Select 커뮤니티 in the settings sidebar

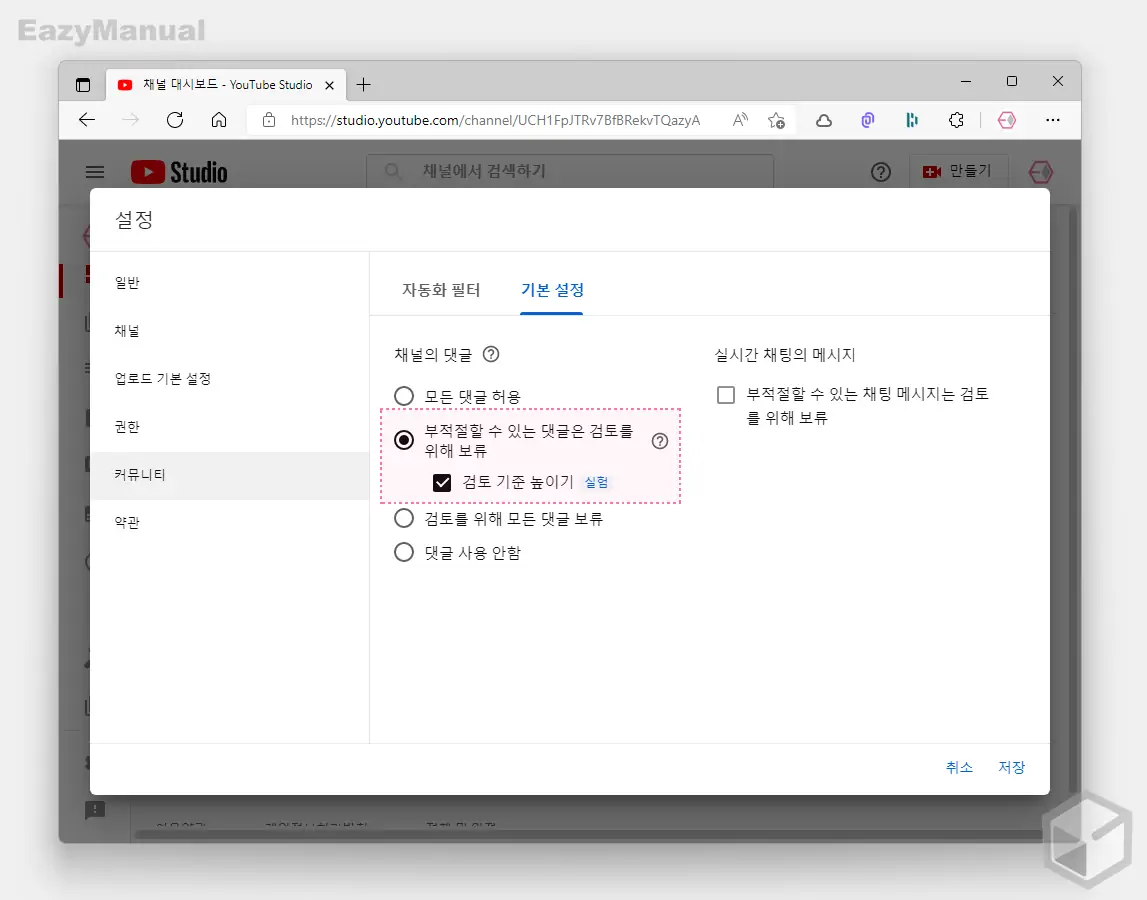[139, 473]
